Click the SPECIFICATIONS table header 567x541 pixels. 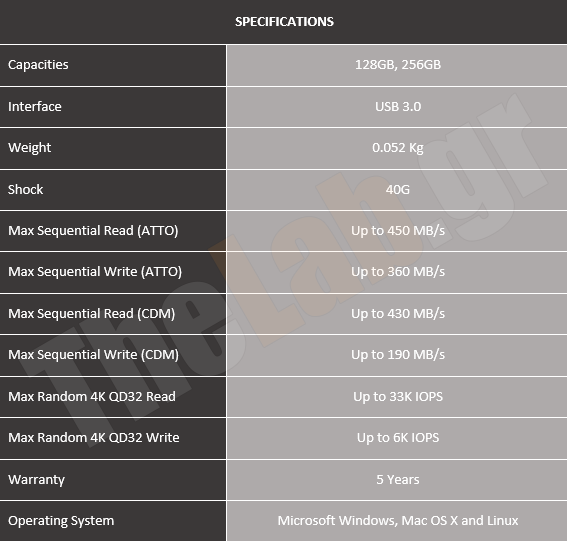tap(284, 22)
